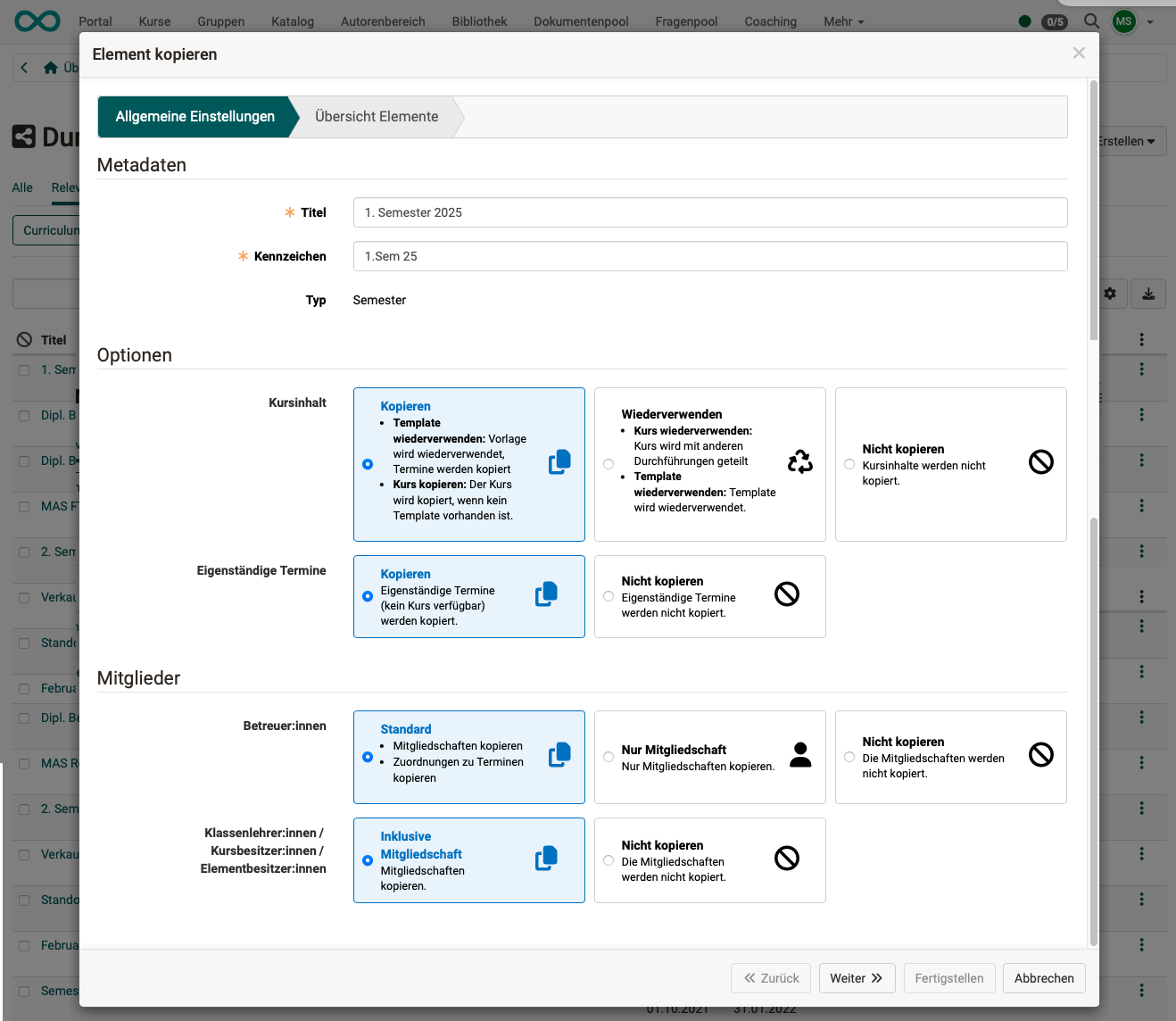Select Kopieren for Kursinhalt
The image size is (1176, 1021).
[x=368, y=463]
